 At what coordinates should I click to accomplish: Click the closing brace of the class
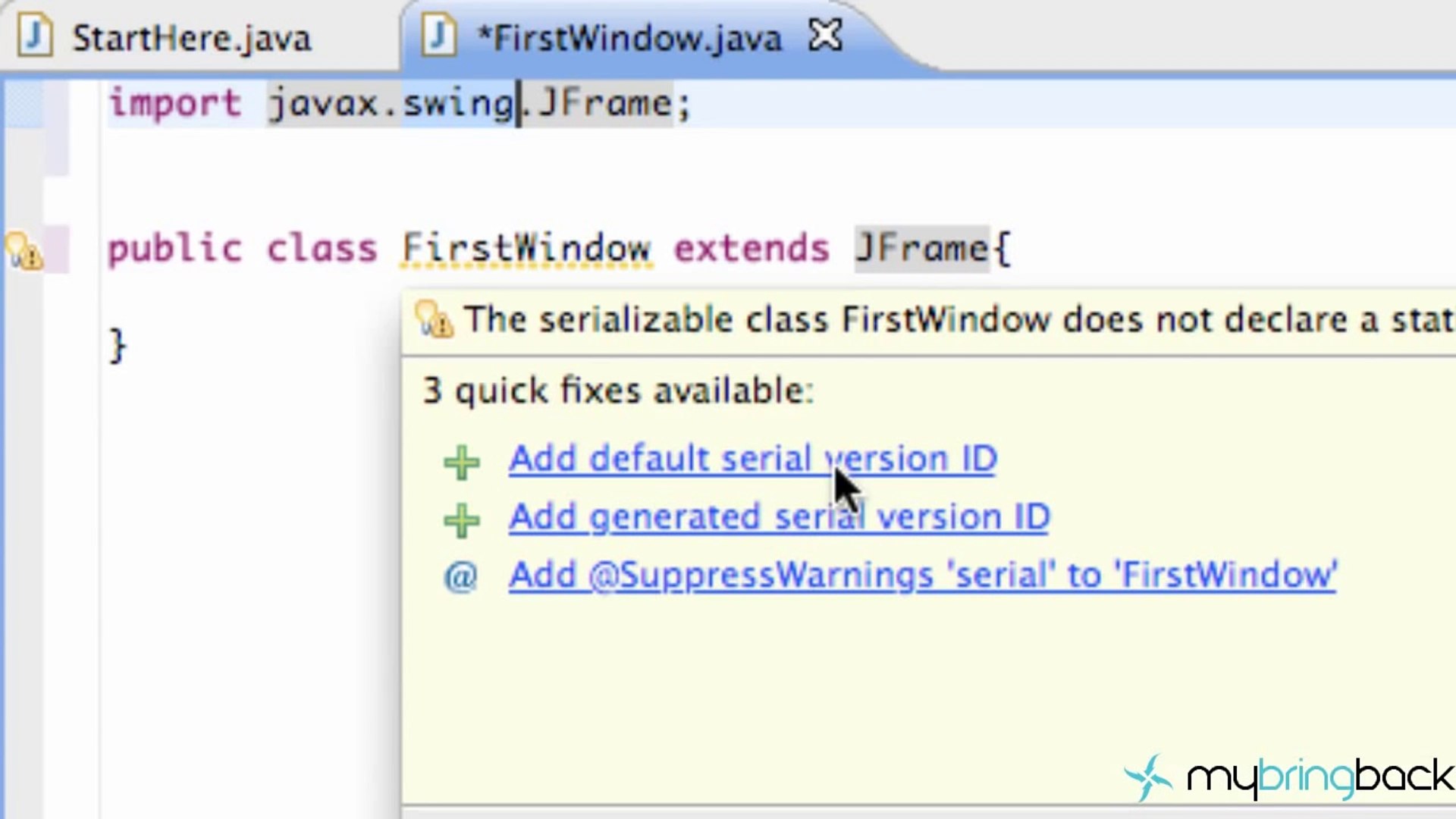point(118,346)
